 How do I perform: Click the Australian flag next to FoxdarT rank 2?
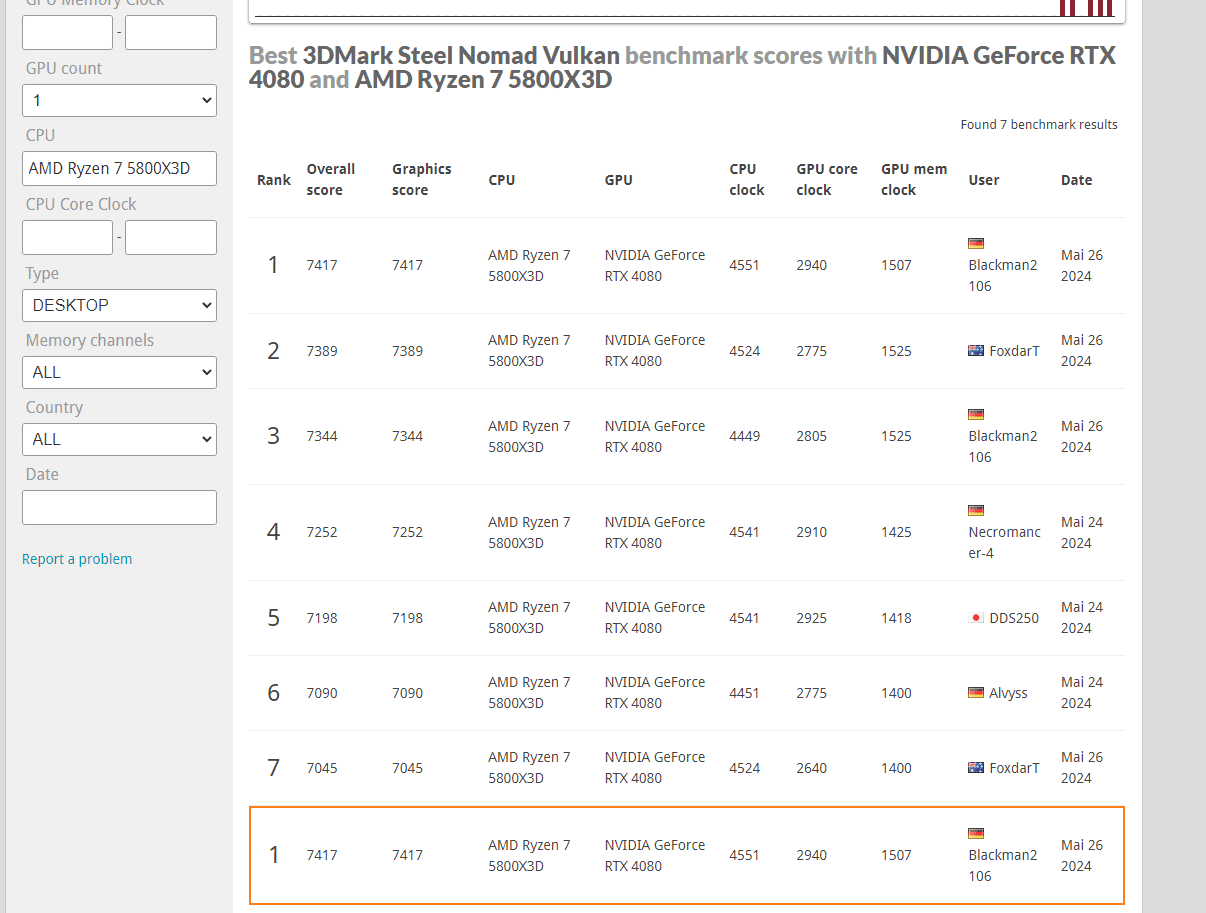[x=976, y=351]
